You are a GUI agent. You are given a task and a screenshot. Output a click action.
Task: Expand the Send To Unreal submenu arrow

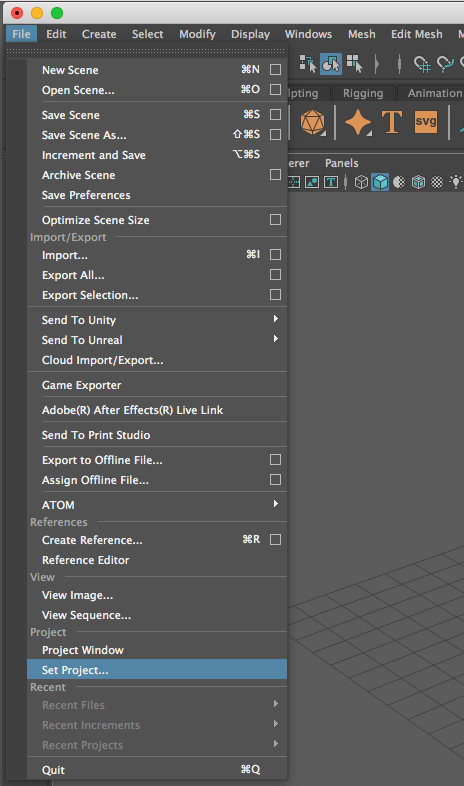pyautogui.click(x=276, y=339)
